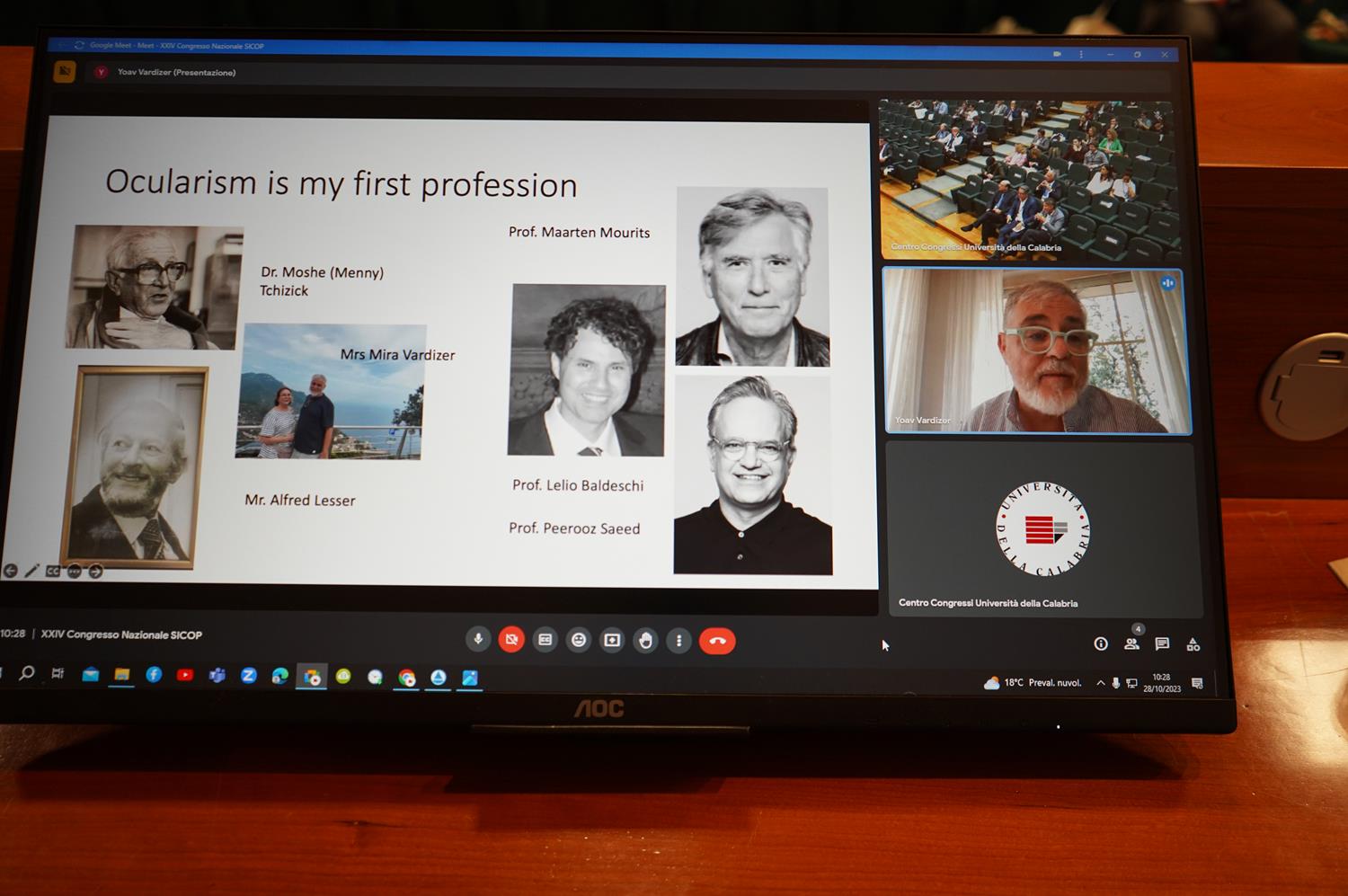Click the pen annotation tool on slide
Image resolution: width=1348 pixels, height=896 pixels.
tap(32, 571)
